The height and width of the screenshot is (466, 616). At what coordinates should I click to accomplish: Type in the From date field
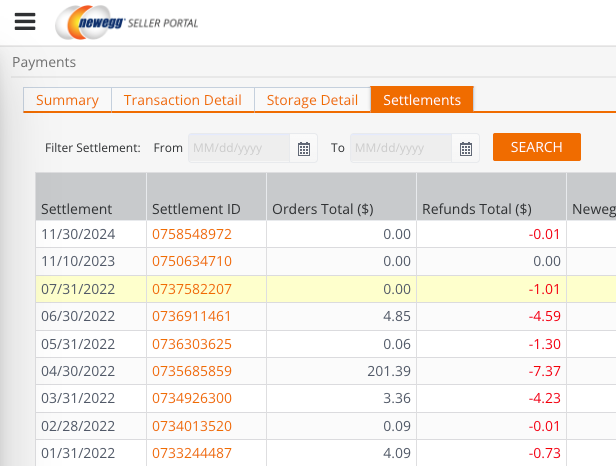(x=239, y=148)
